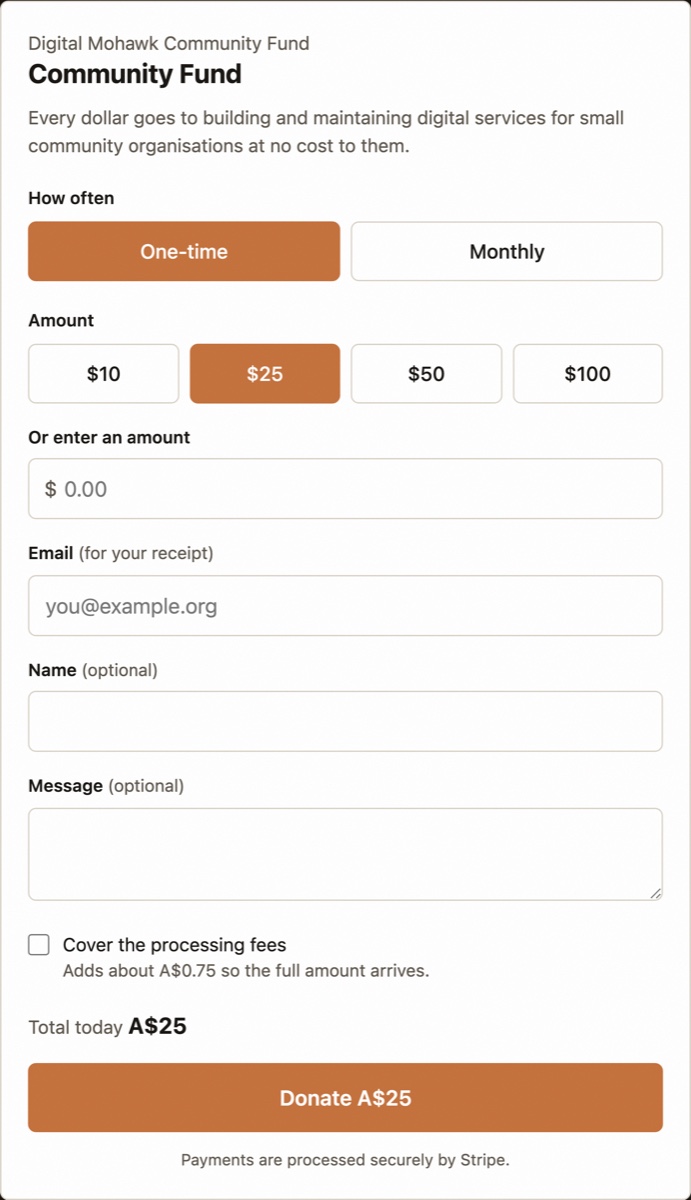
Task: Click the Stripe secure payments note
Action: (345, 1160)
